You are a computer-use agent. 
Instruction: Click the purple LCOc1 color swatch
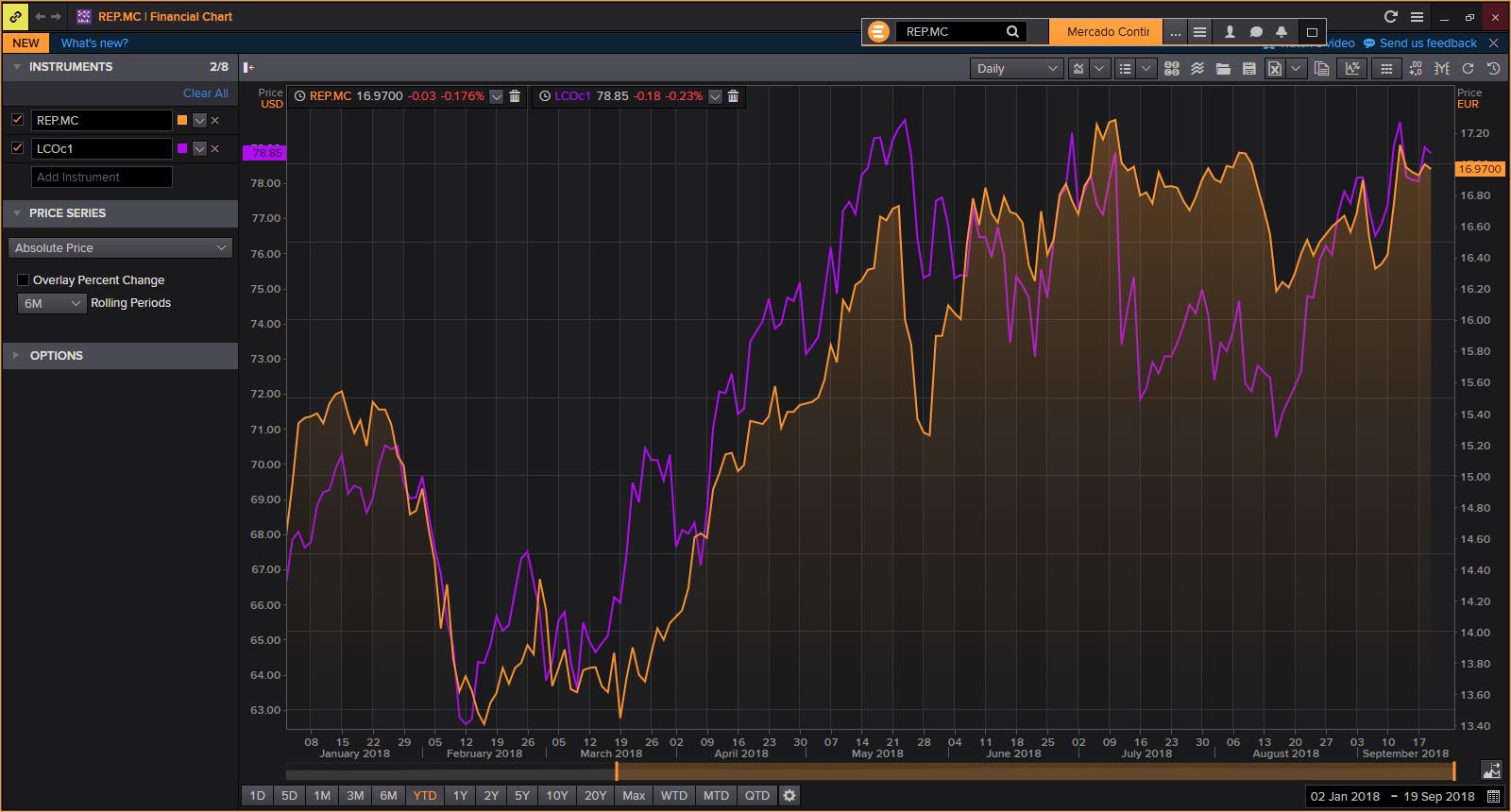(x=182, y=148)
